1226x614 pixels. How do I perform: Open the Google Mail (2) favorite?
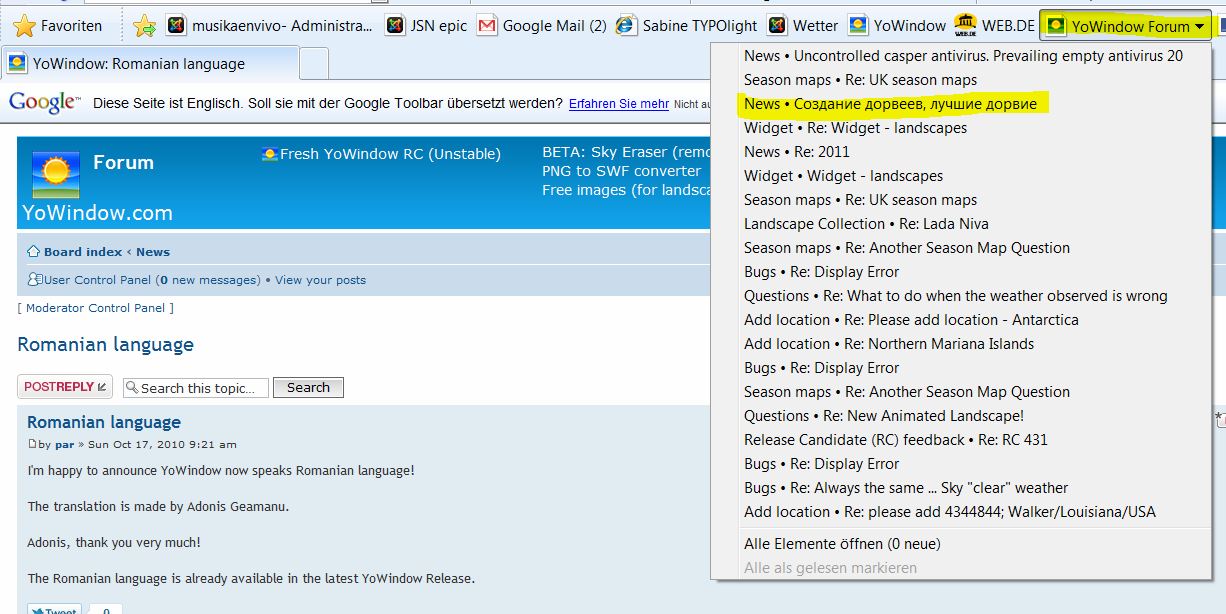(542, 26)
